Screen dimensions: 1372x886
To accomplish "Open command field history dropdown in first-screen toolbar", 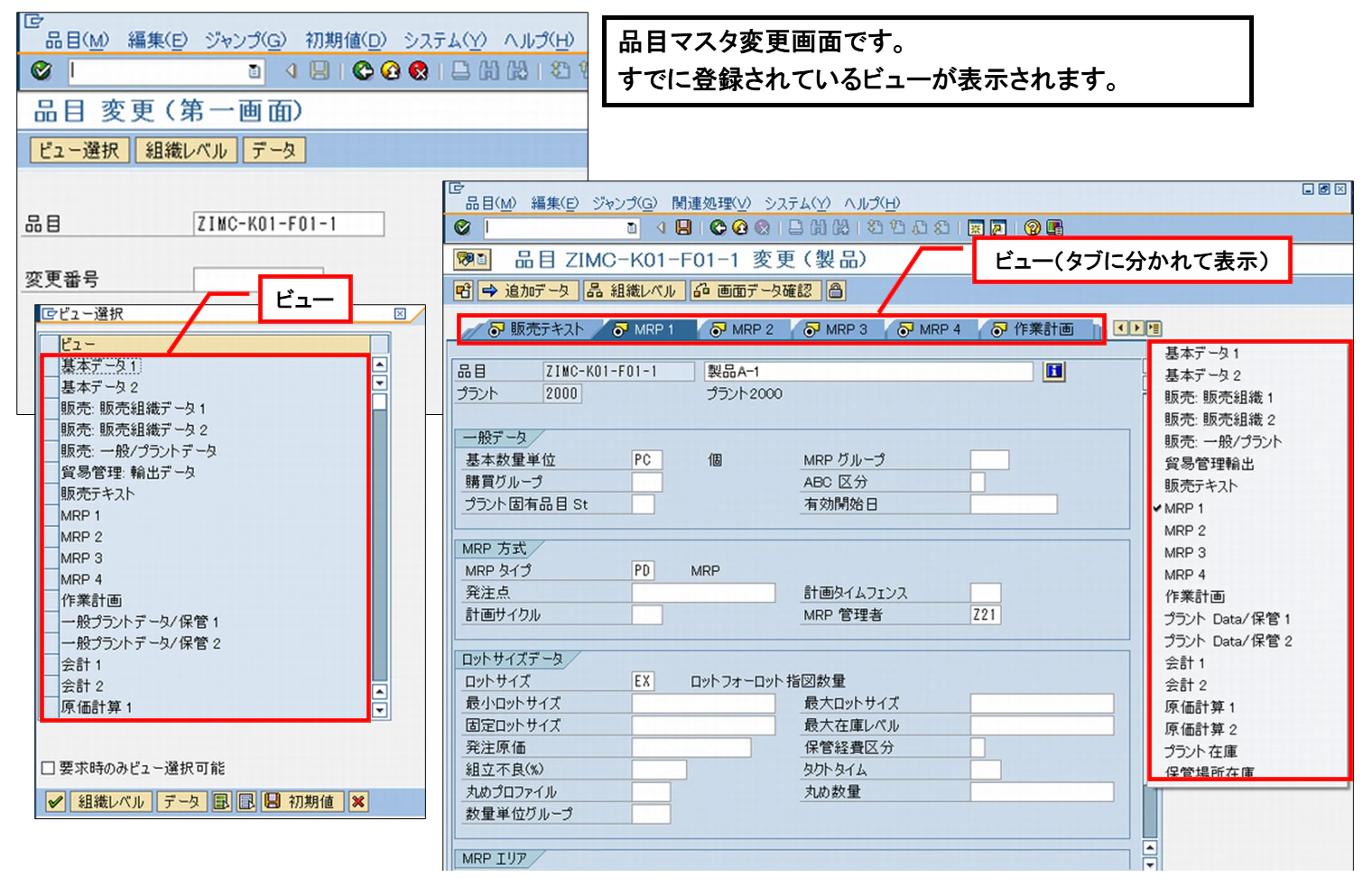I will click(x=255, y=70).
